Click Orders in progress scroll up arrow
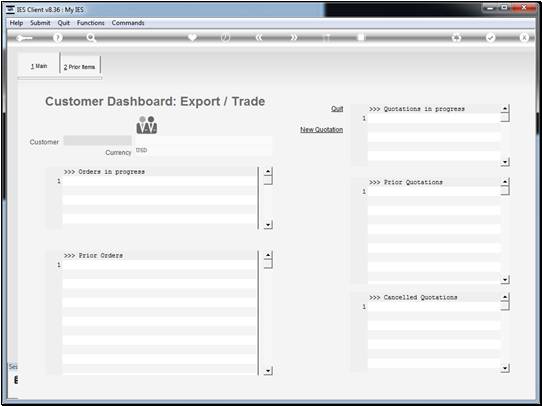The image size is (542, 406). coord(268,172)
